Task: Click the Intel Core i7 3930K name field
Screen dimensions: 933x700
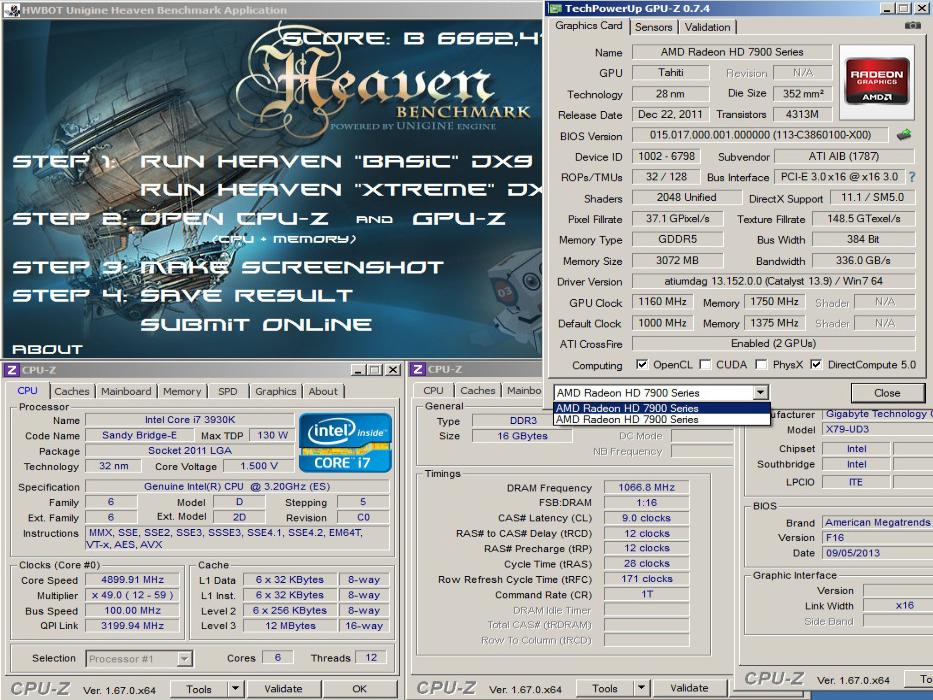Action: tap(190, 420)
